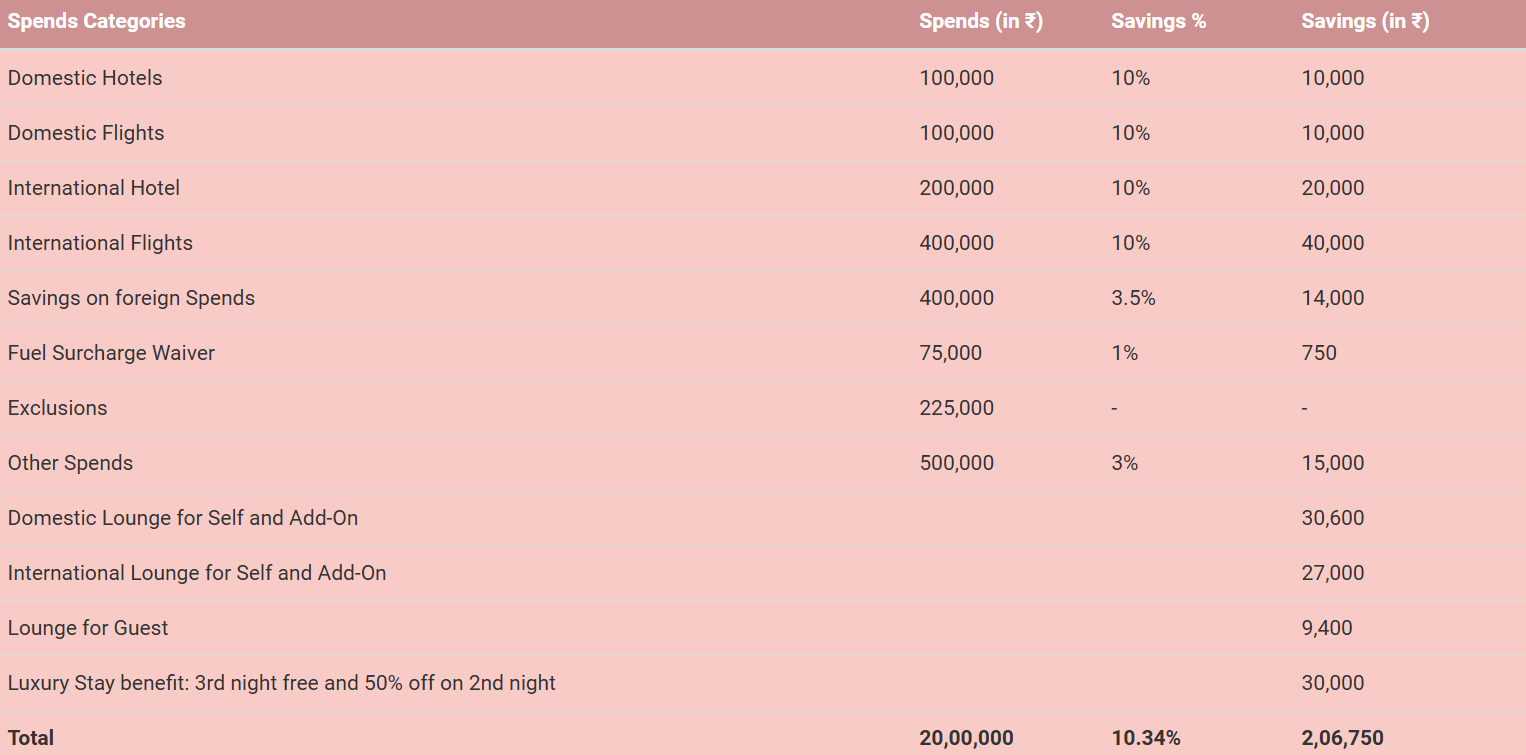Click the 3.5% foreign spends savings rate

click(x=1133, y=298)
